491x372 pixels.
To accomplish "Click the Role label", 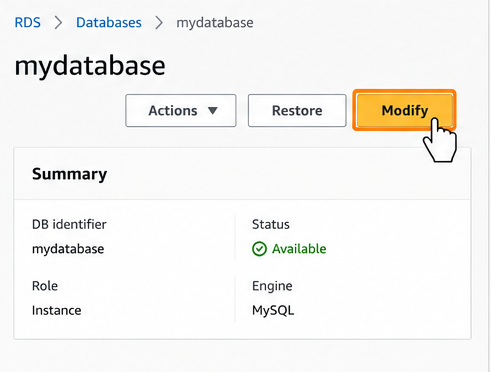I will 45,286.
